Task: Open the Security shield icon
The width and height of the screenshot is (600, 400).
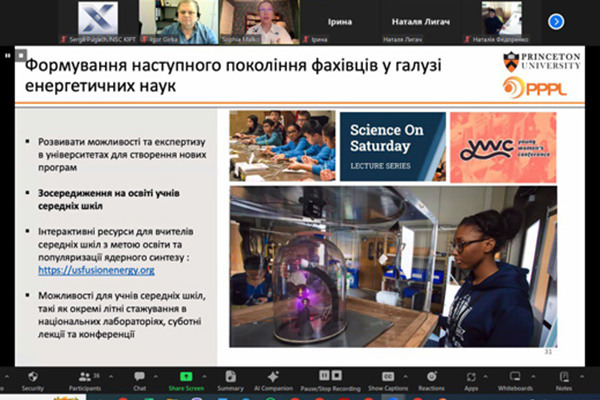Action: click(33, 376)
